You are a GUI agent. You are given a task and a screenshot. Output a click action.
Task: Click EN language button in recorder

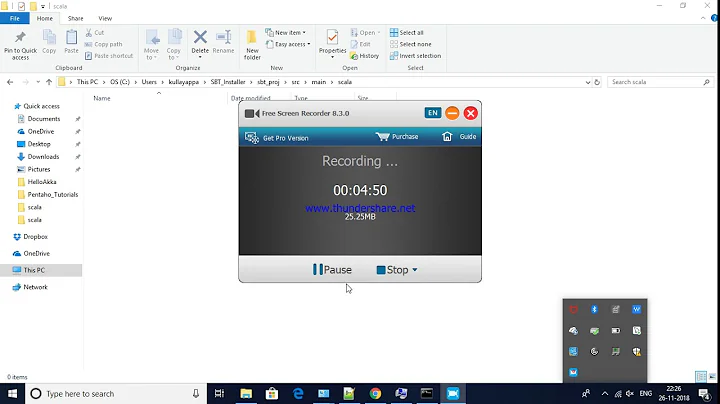tap(433, 113)
